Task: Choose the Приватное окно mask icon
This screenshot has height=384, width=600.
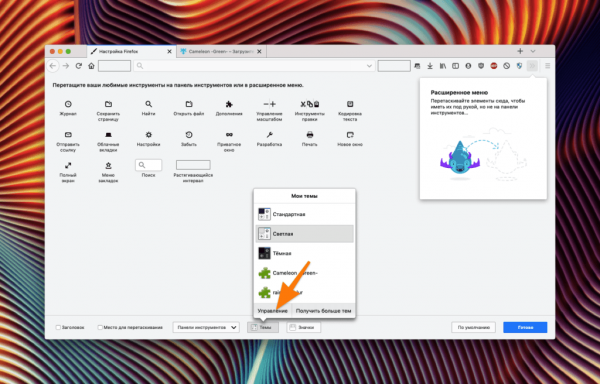Action: [229, 135]
